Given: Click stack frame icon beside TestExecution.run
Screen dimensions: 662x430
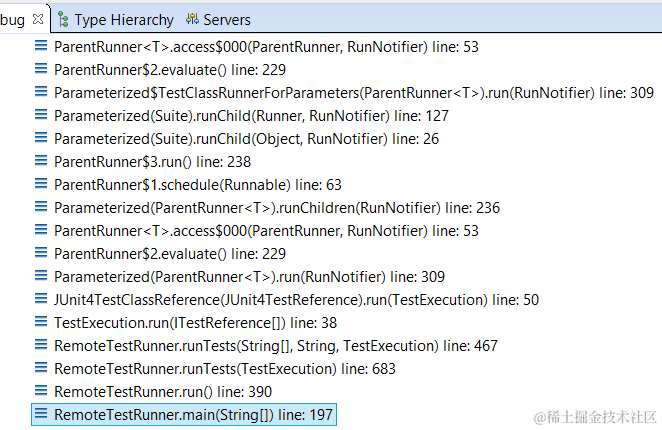Looking at the screenshot, I should click(x=41, y=321).
